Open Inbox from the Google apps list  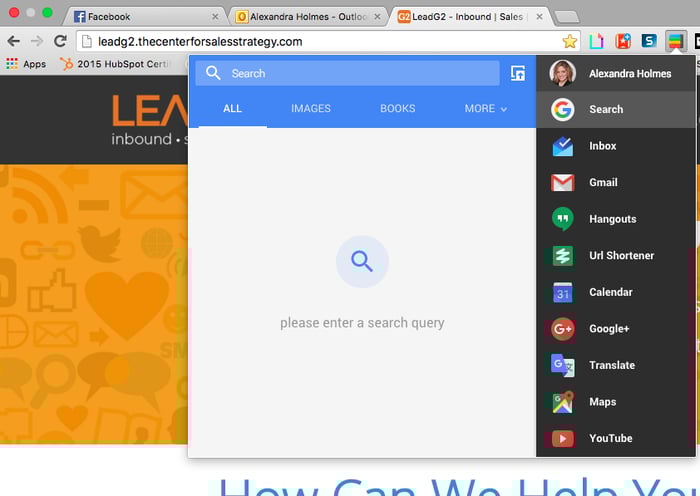coord(601,146)
